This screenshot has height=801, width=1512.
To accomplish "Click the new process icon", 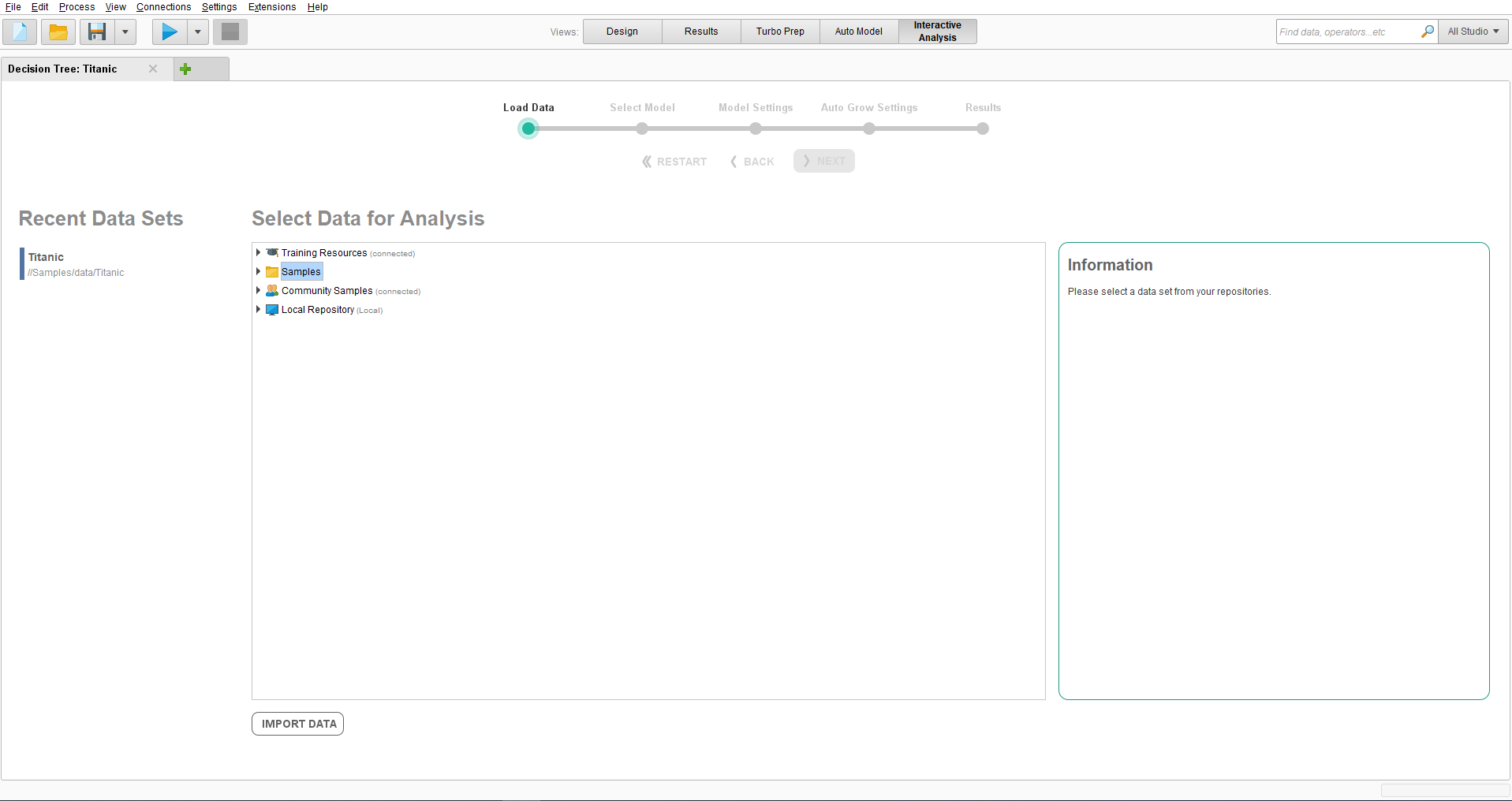I will point(20,32).
